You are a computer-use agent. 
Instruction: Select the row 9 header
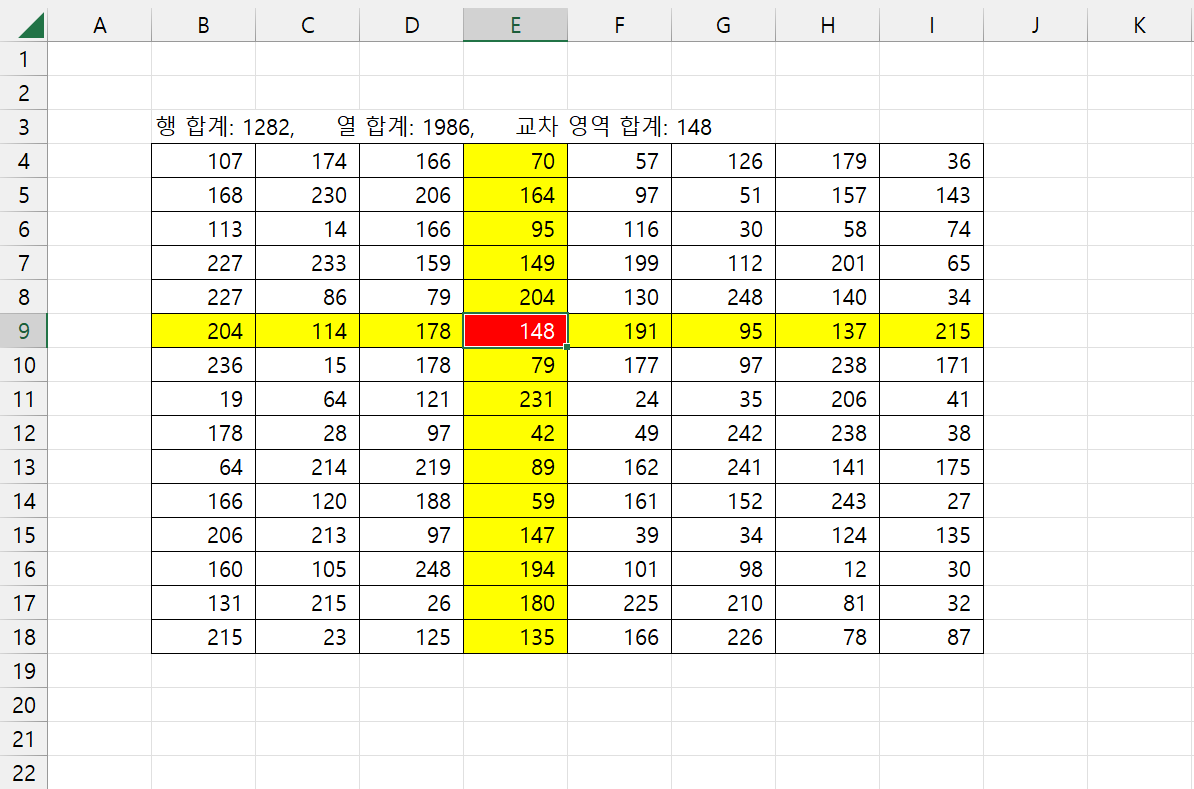[x=24, y=331]
